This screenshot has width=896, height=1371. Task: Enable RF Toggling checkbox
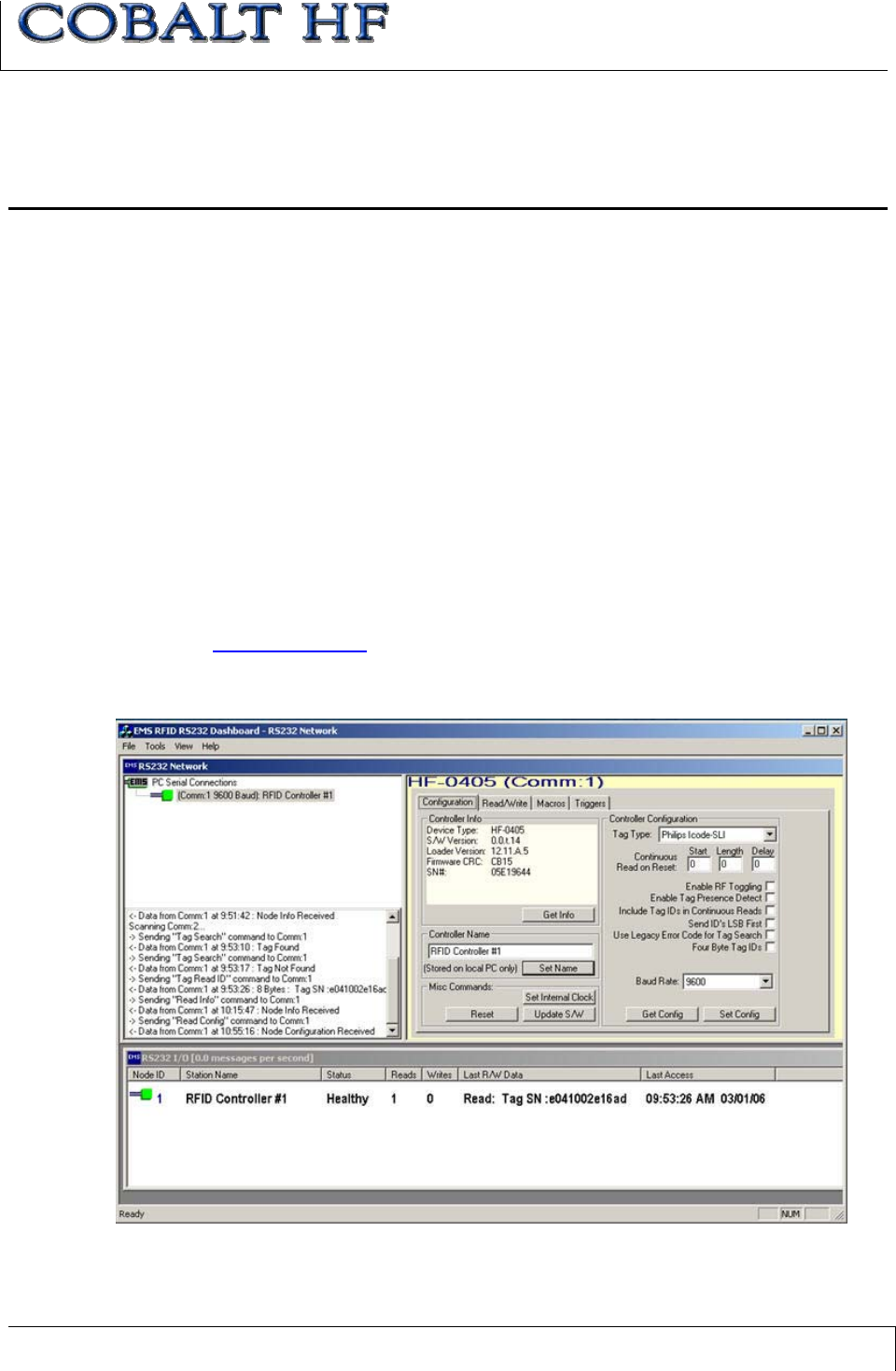point(770,887)
